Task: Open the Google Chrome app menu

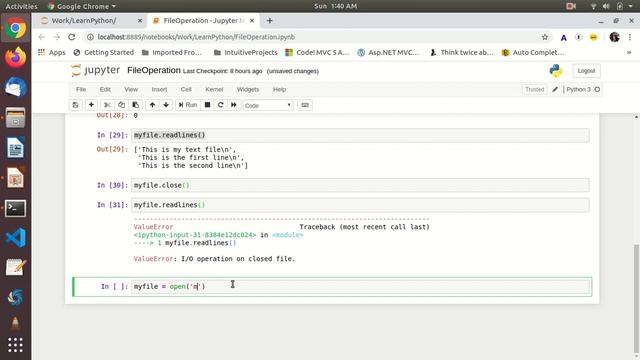Action: (82, 6)
